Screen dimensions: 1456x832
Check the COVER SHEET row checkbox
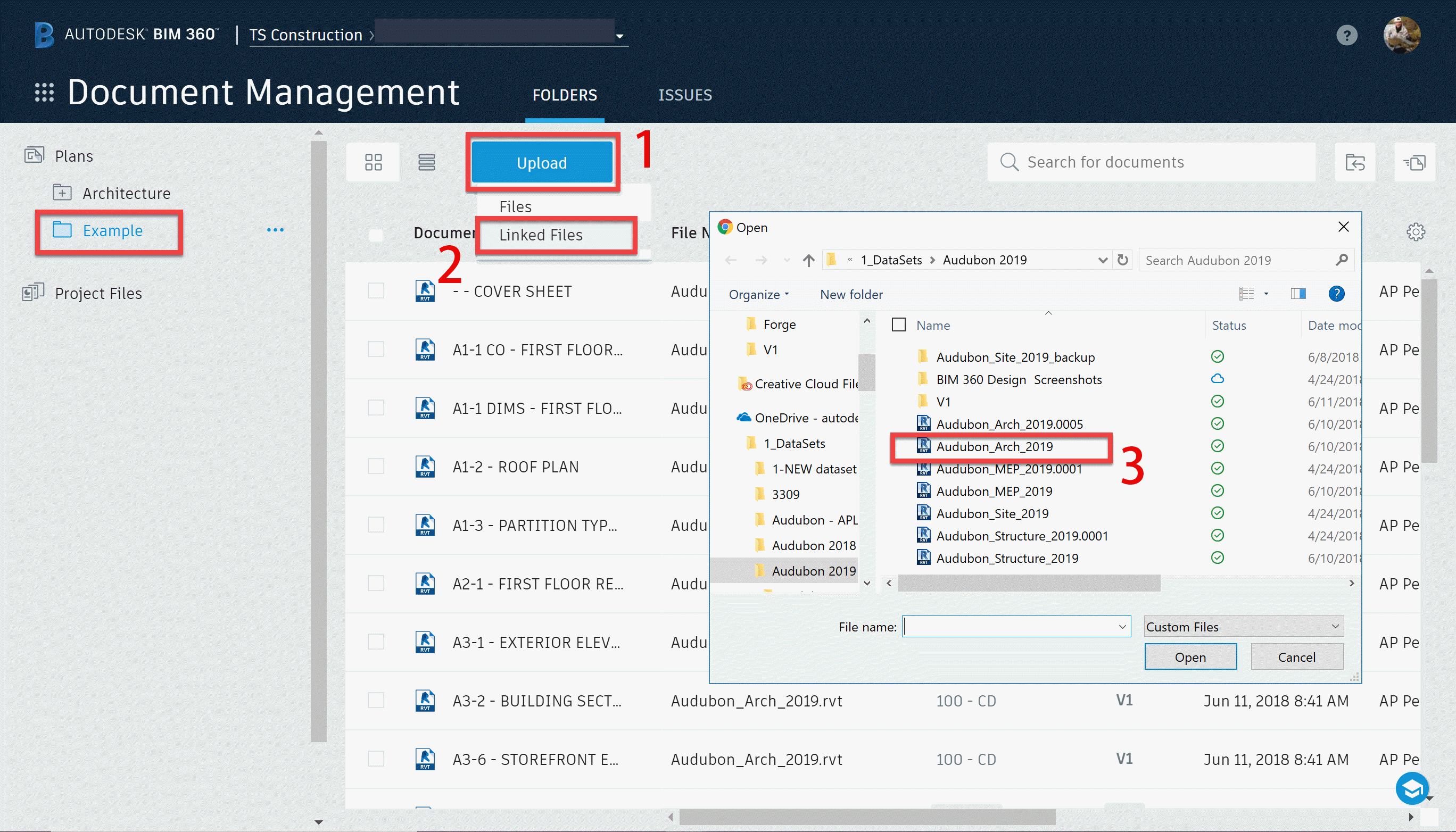[x=376, y=291]
